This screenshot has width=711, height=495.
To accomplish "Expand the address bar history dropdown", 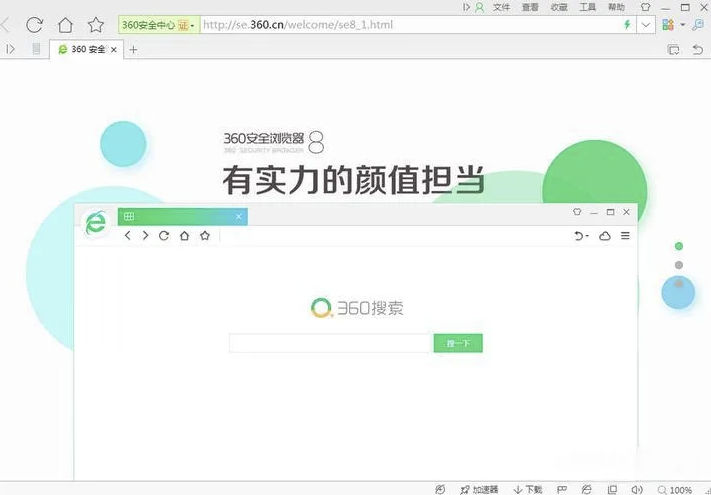I will click(x=646, y=25).
